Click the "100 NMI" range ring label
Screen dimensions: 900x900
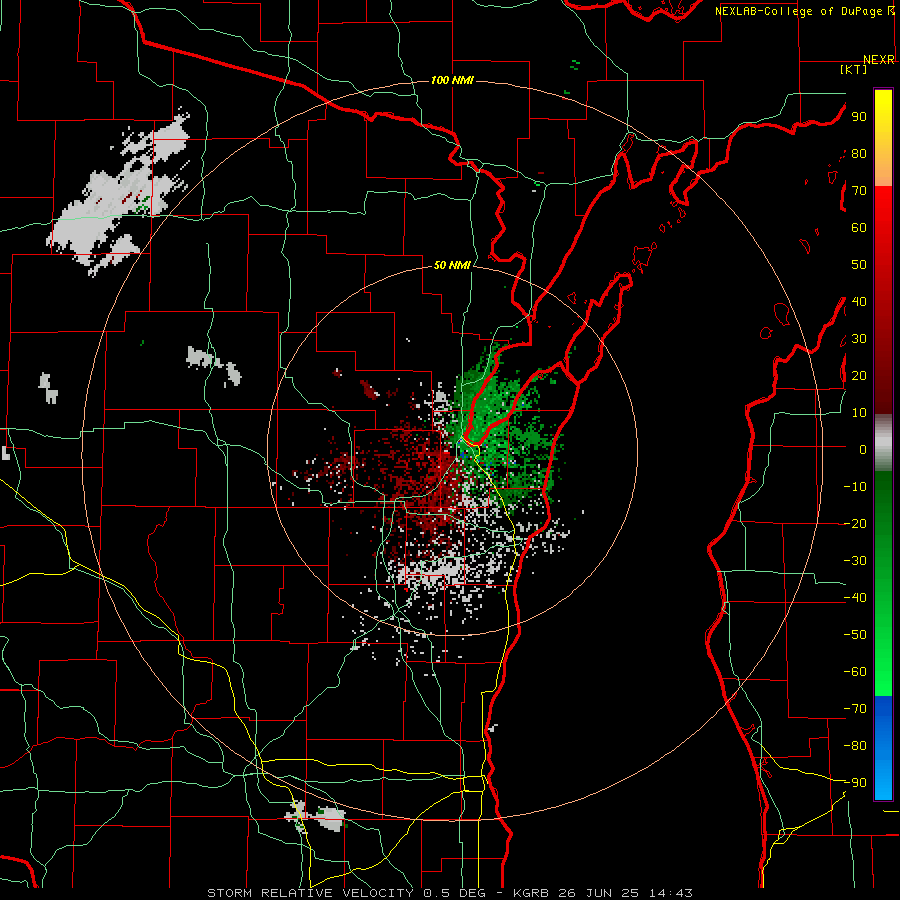coord(452,80)
